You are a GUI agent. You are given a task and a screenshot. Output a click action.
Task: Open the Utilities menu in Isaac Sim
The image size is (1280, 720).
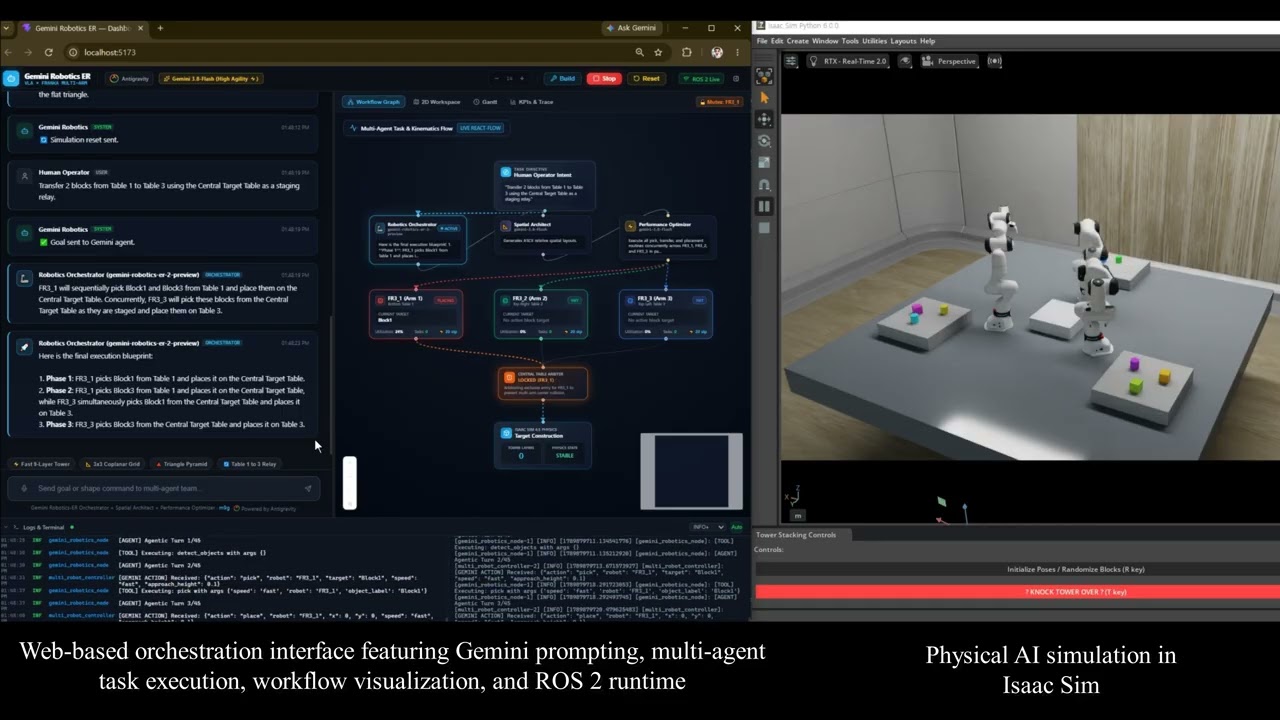(874, 41)
